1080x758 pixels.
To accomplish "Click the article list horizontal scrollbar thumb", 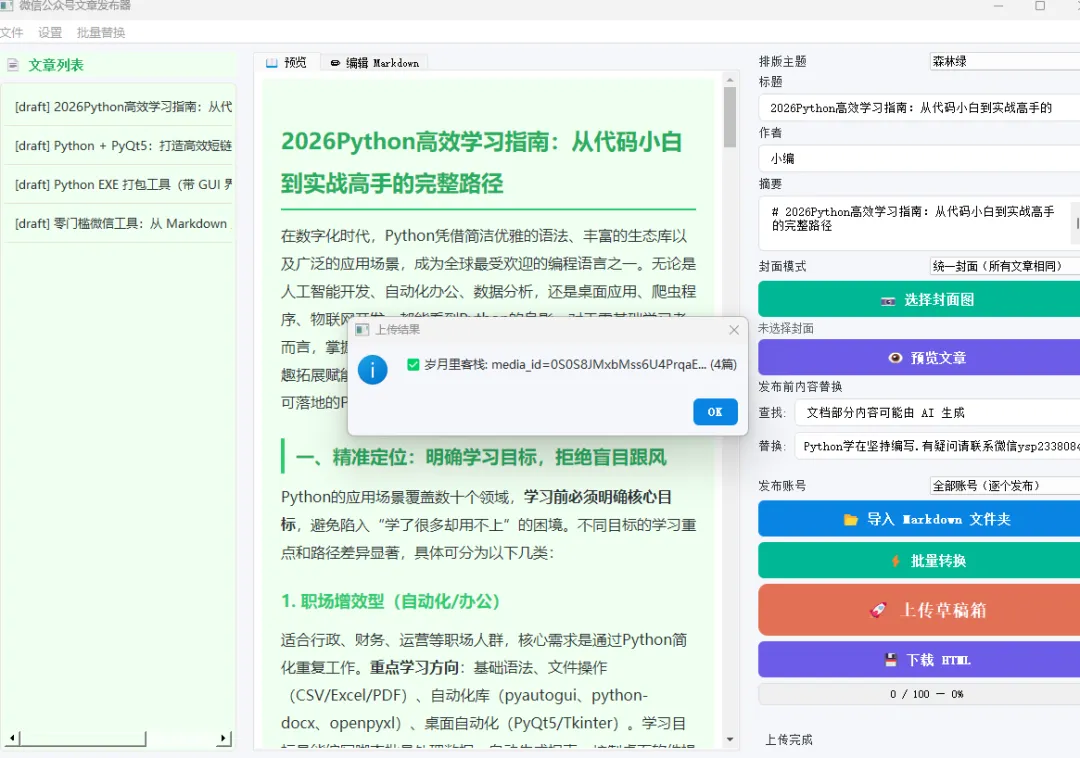I will [83, 739].
